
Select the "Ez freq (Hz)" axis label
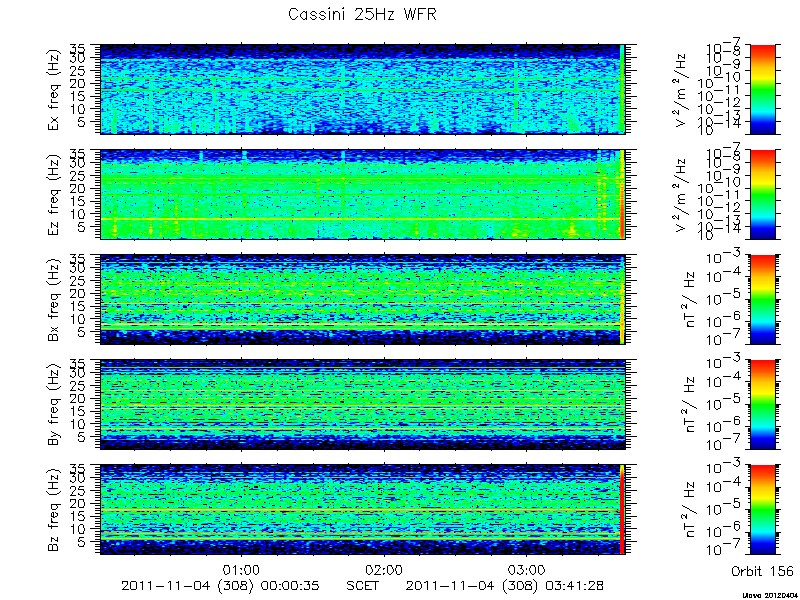54,194
